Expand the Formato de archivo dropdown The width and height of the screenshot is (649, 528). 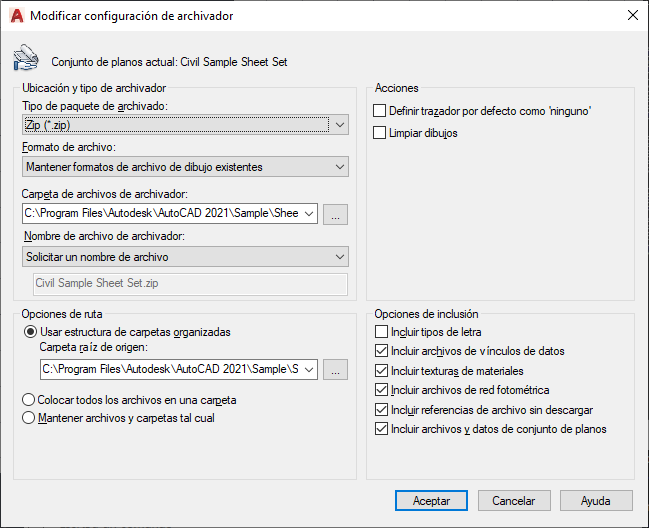point(185,167)
